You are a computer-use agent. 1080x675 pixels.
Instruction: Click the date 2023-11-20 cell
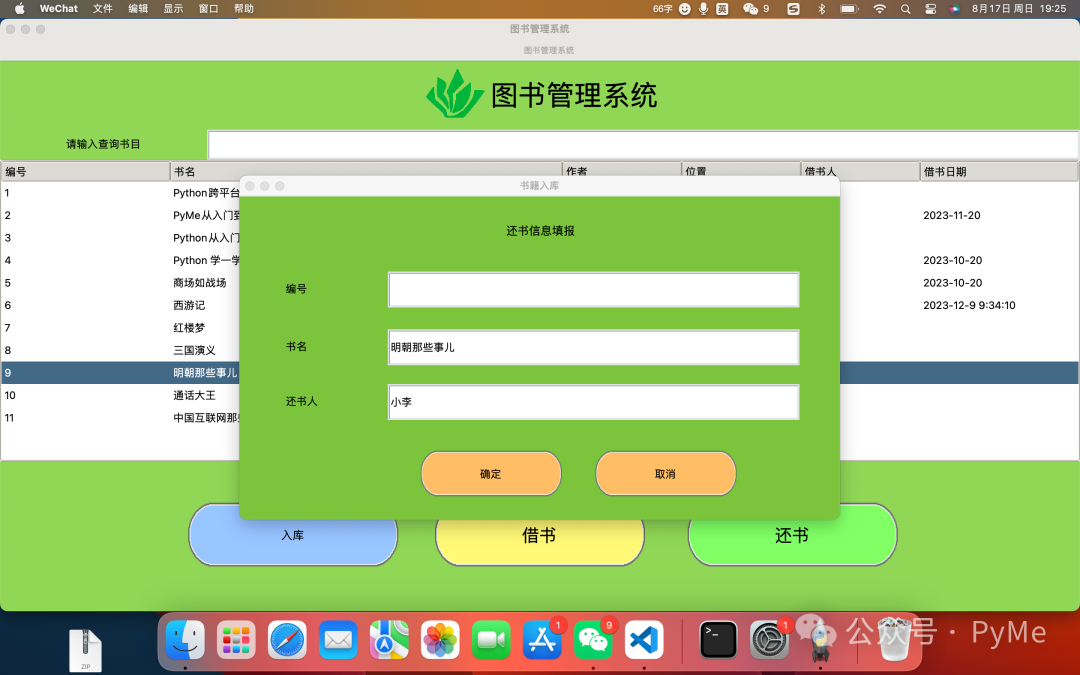[x=952, y=216]
